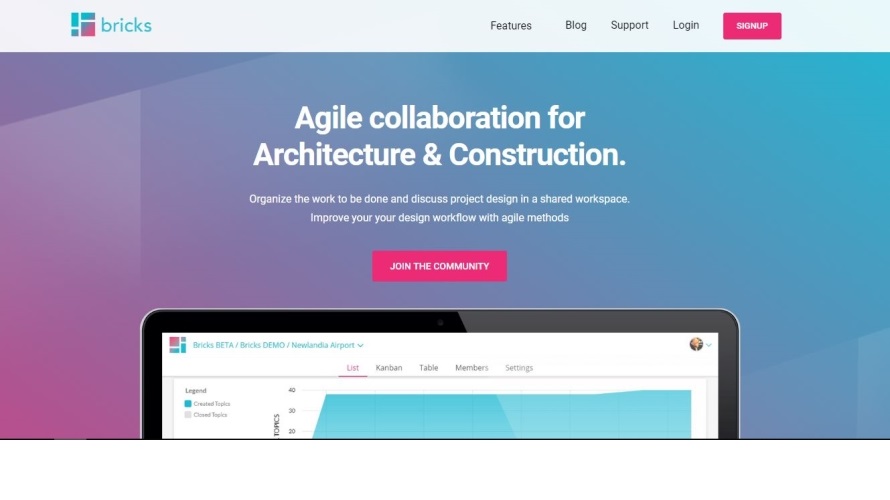Switch to the Kanban tab

pos(389,368)
